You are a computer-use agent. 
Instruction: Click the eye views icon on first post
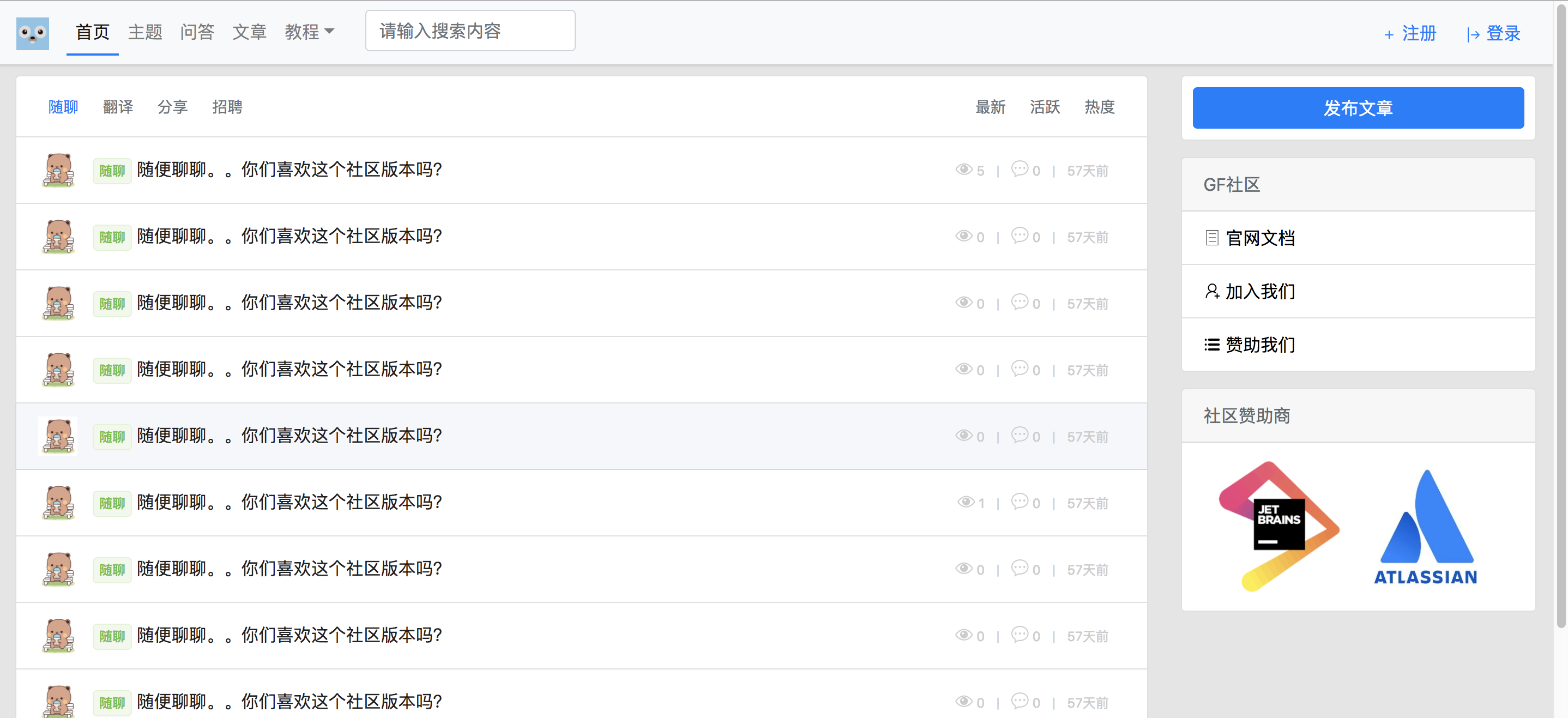[963, 169]
